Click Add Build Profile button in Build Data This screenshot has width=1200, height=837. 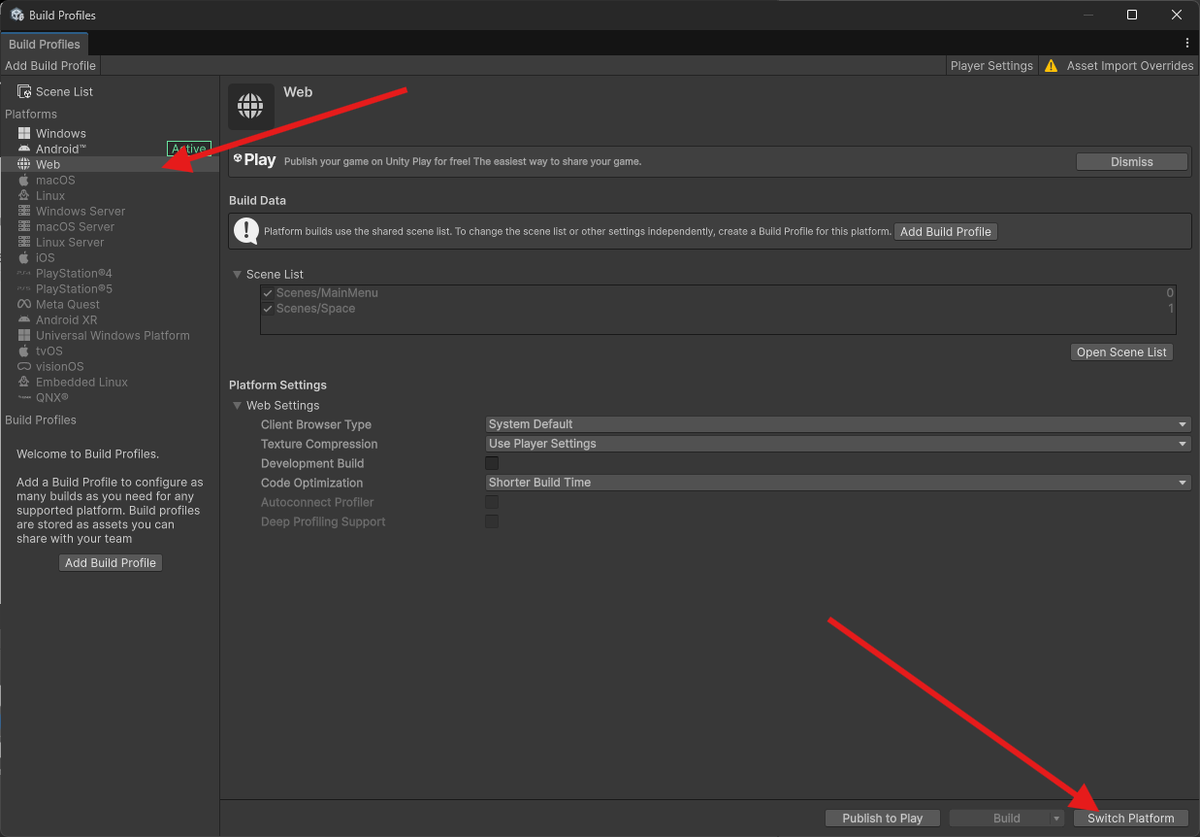coord(946,231)
